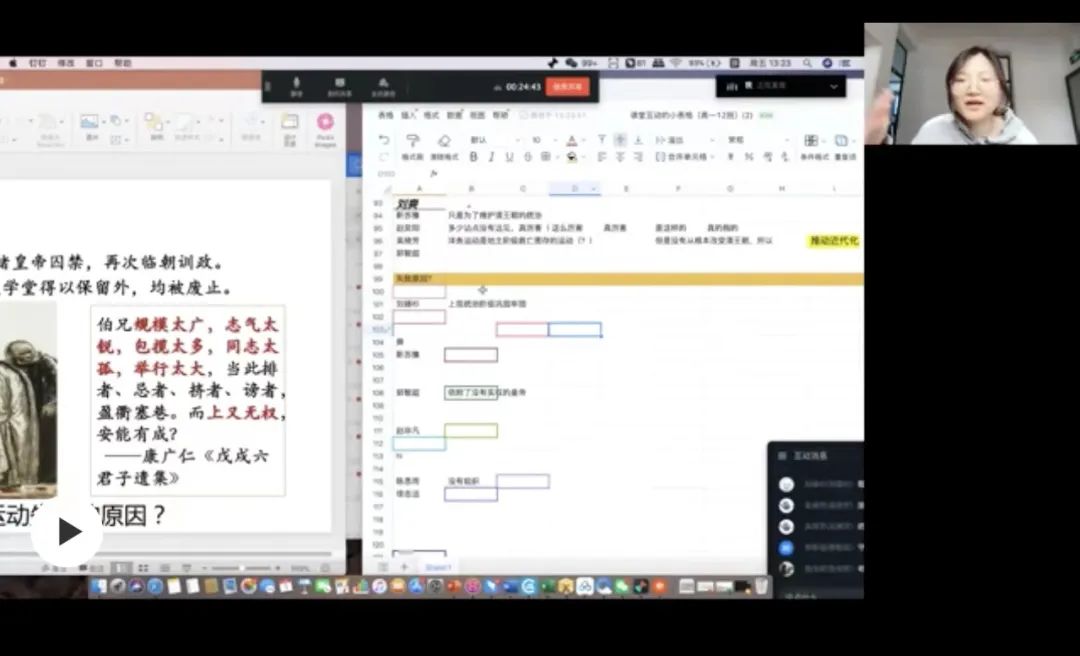Click the merge cells button
This screenshot has width=1080, height=656.
[x=683, y=157]
